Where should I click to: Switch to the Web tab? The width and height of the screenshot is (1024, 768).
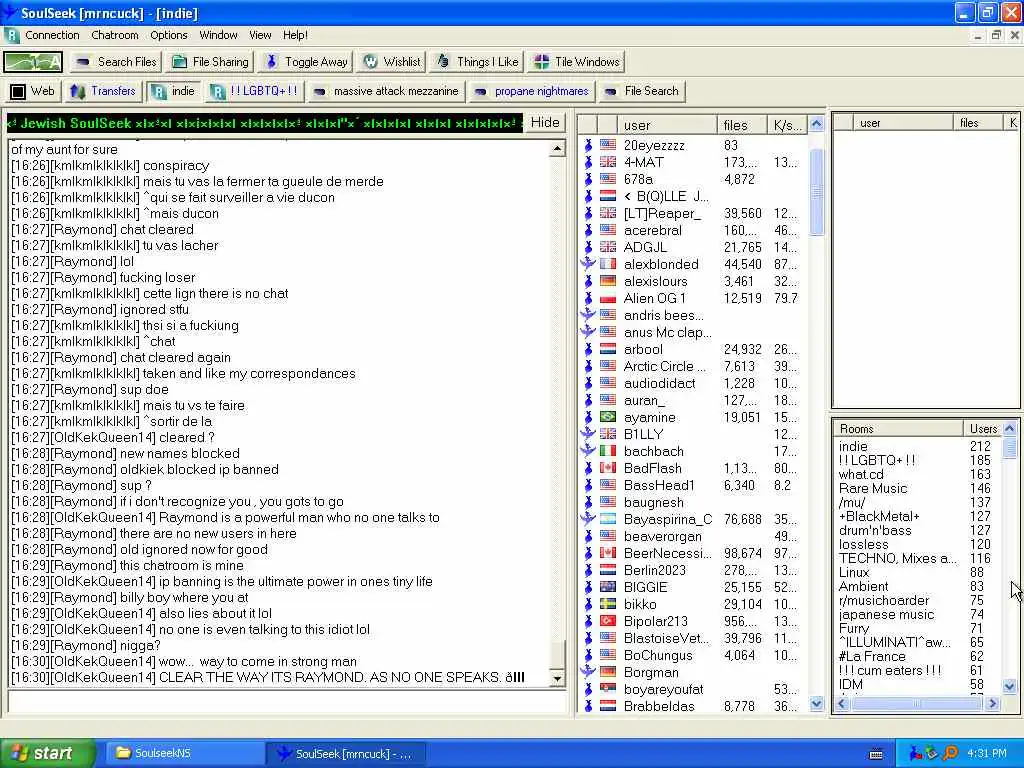(x=33, y=91)
